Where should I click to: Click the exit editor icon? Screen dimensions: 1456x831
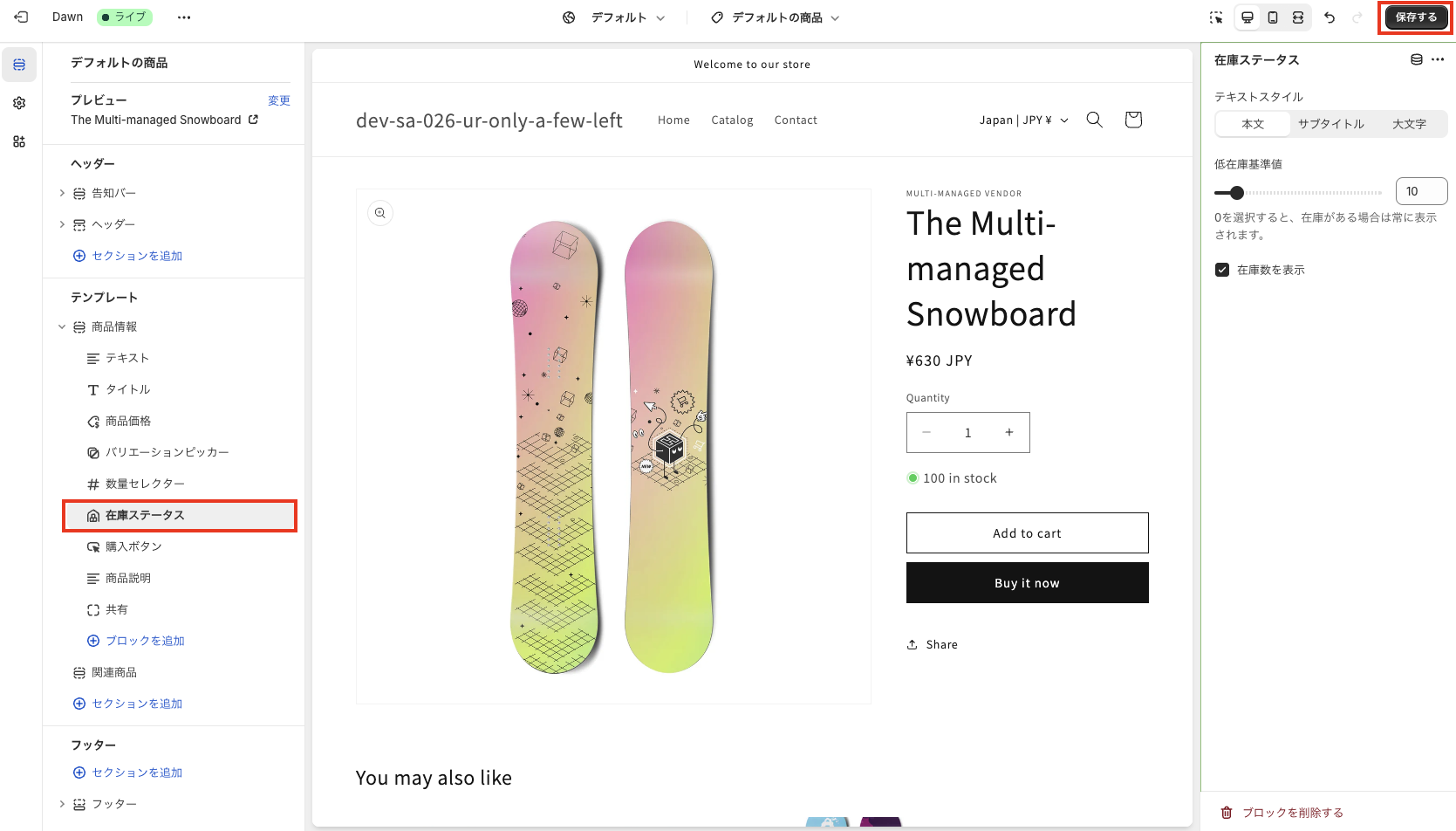(x=21, y=17)
